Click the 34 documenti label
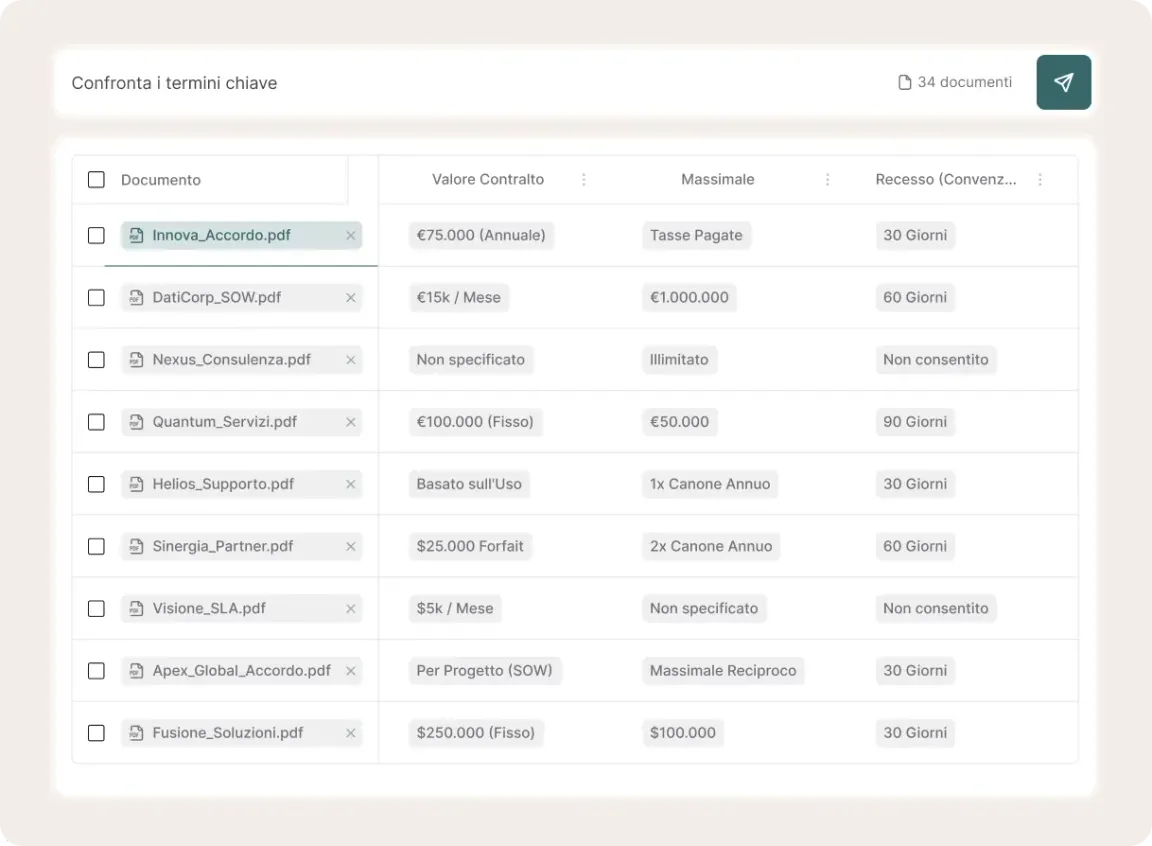The height and width of the screenshot is (846, 1152). (x=964, y=82)
